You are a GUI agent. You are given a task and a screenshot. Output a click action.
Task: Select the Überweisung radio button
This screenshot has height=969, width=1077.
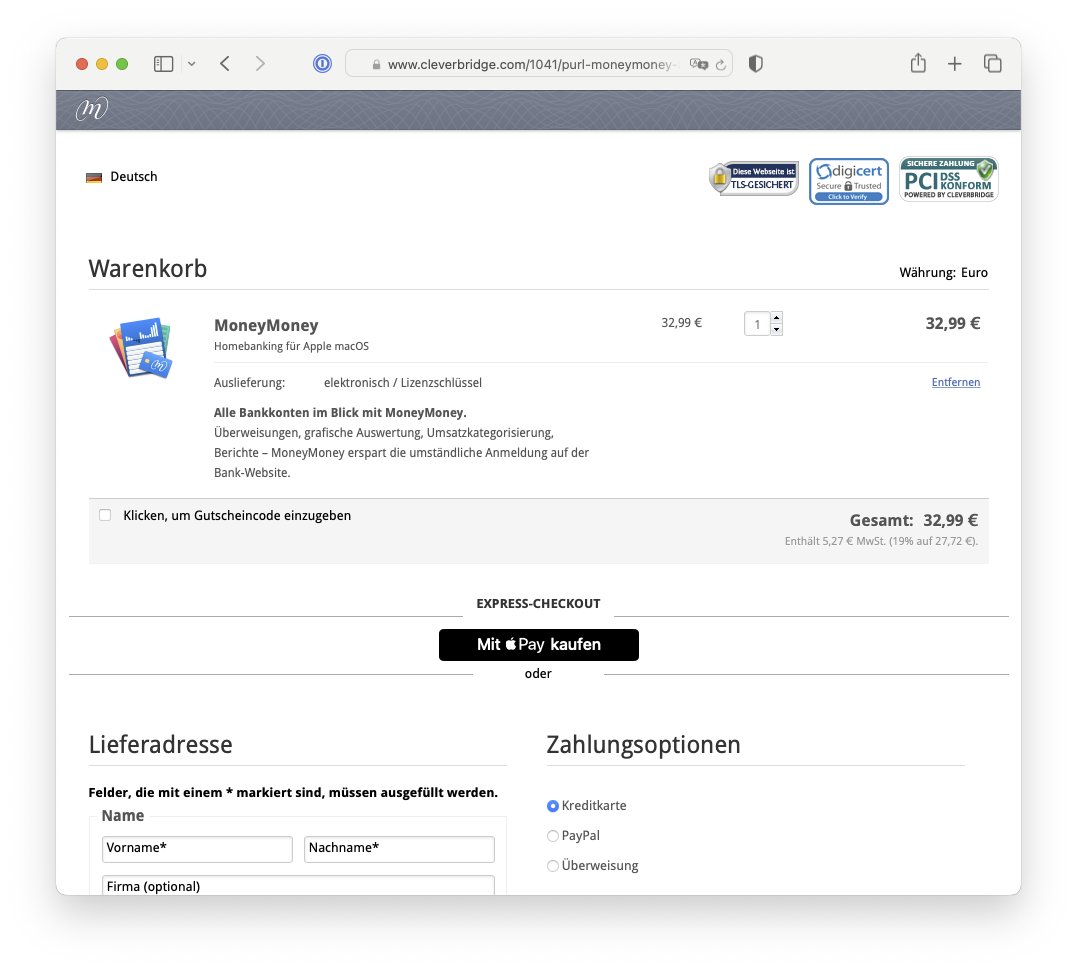552,866
